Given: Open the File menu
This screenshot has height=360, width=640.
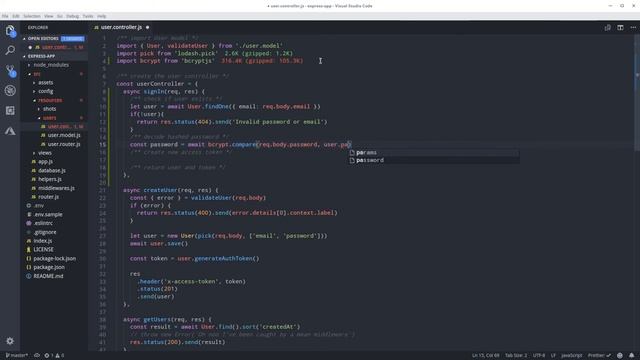Looking at the screenshot, I should (5, 16).
